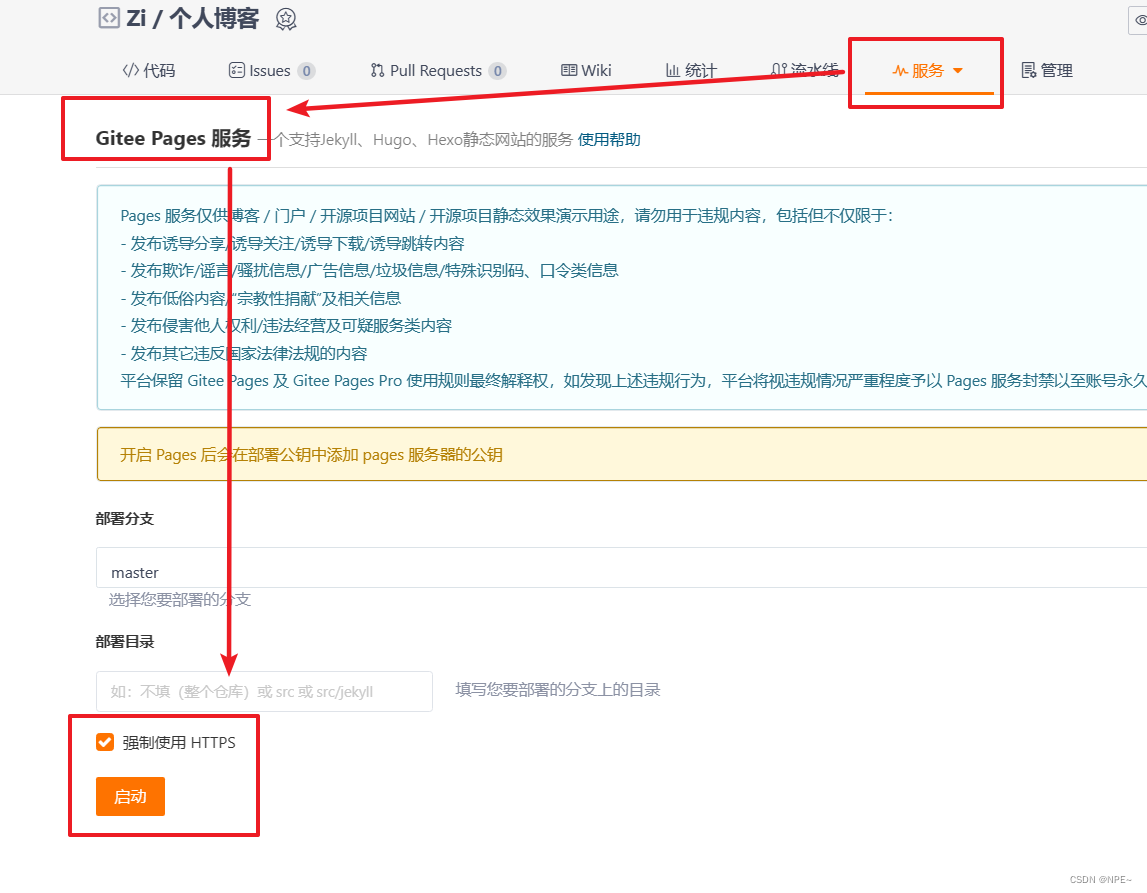Click the 管理 settings icon

point(1029,70)
